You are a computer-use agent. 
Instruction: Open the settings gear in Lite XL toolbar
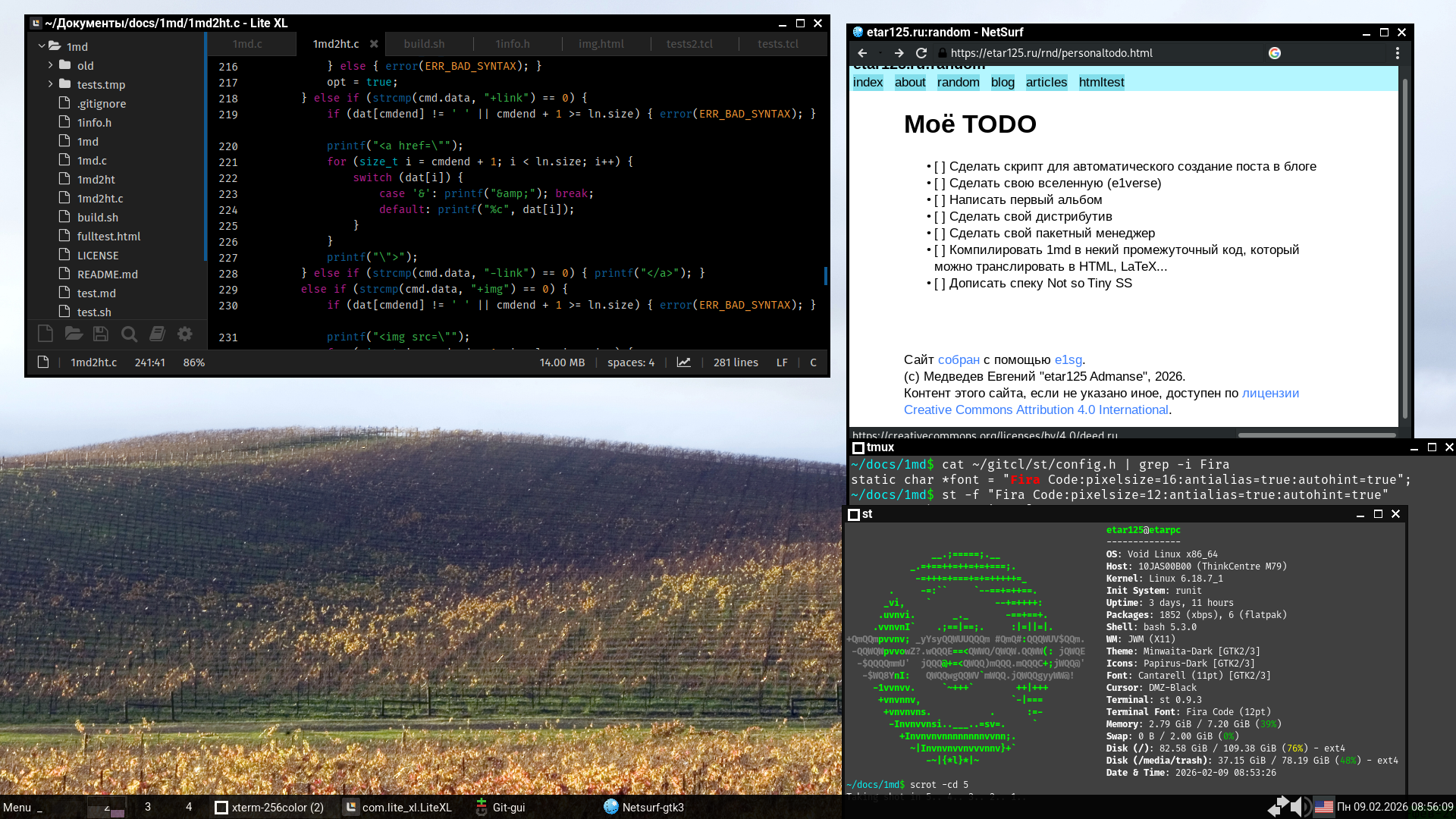pos(184,334)
